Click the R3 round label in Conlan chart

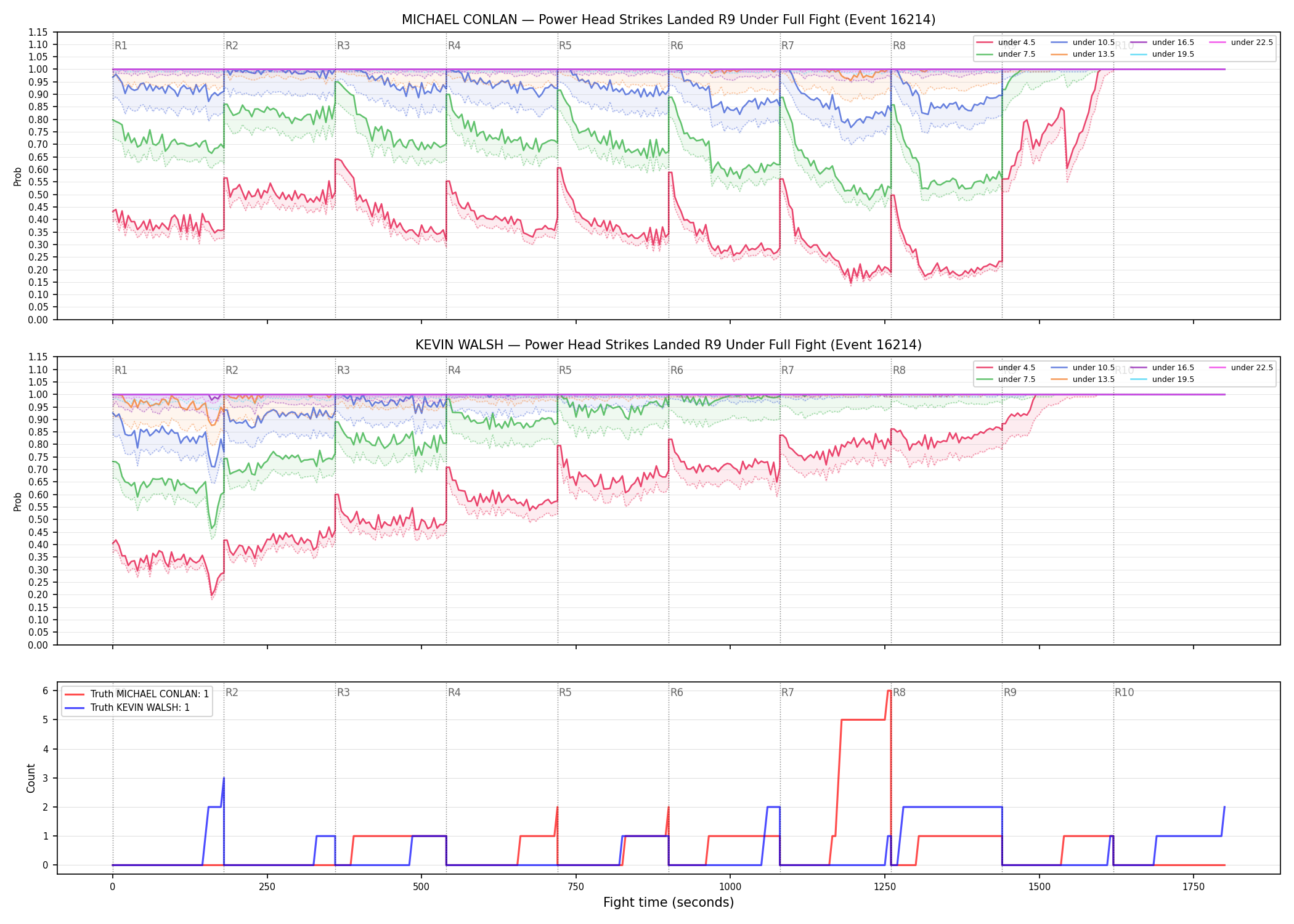(x=343, y=46)
